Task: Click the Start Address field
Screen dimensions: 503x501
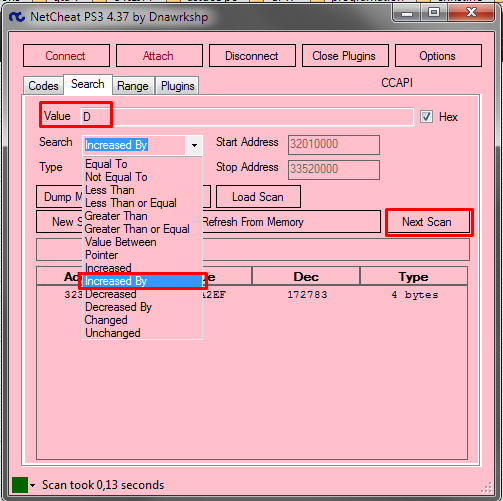Action: tap(334, 145)
